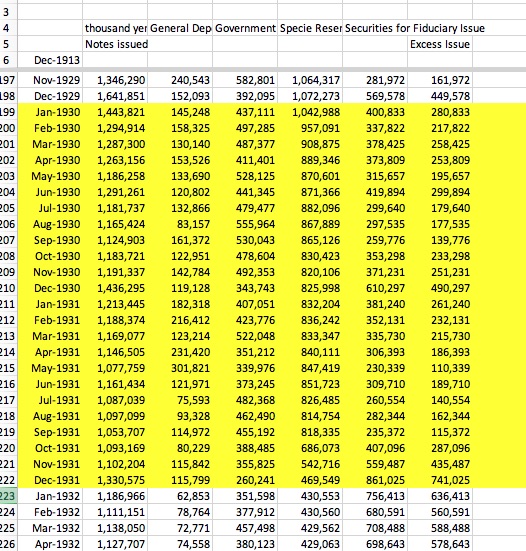Screen dimensions: 526x551
Task: Click cell with value 75,593
Action: (x=180, y=400)
